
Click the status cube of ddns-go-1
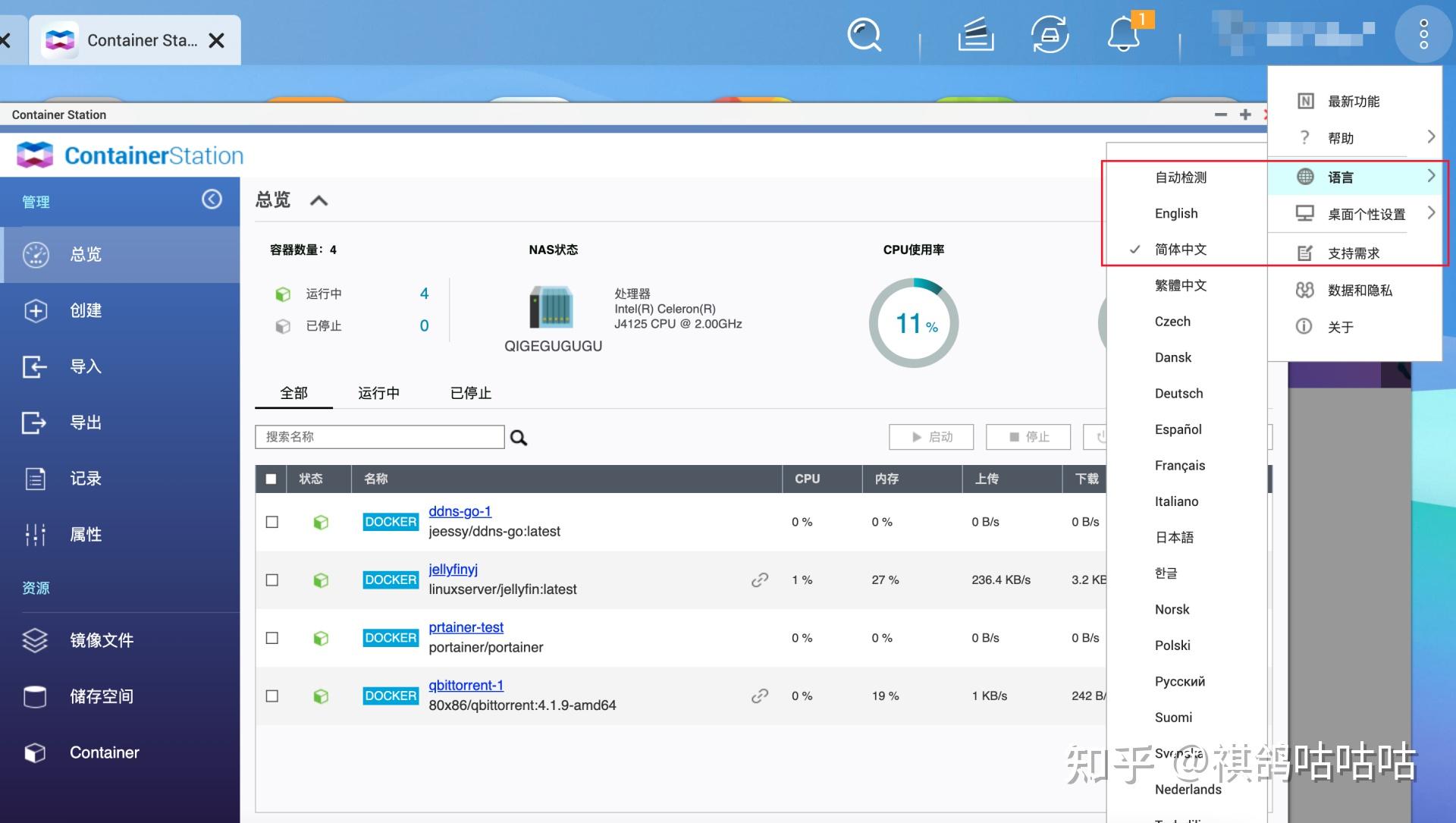321,522
